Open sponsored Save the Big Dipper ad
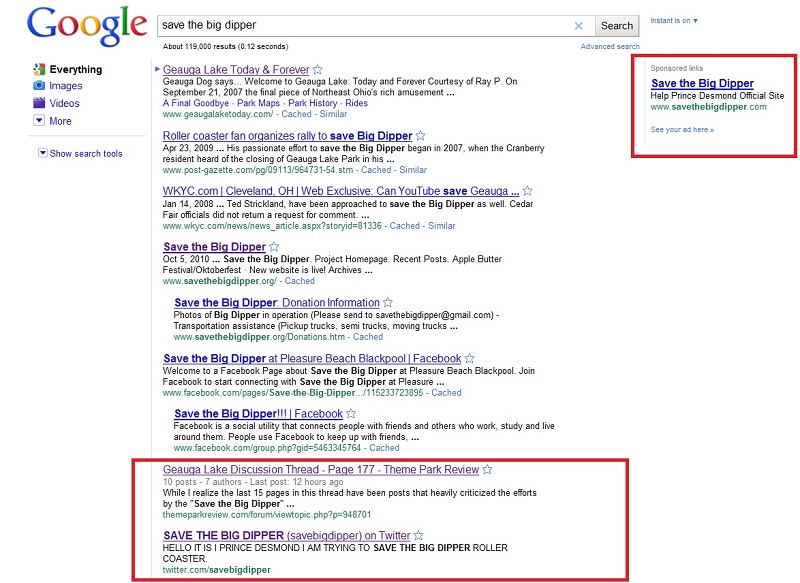This screenshot has width=800, height=583. pos(703,83)
